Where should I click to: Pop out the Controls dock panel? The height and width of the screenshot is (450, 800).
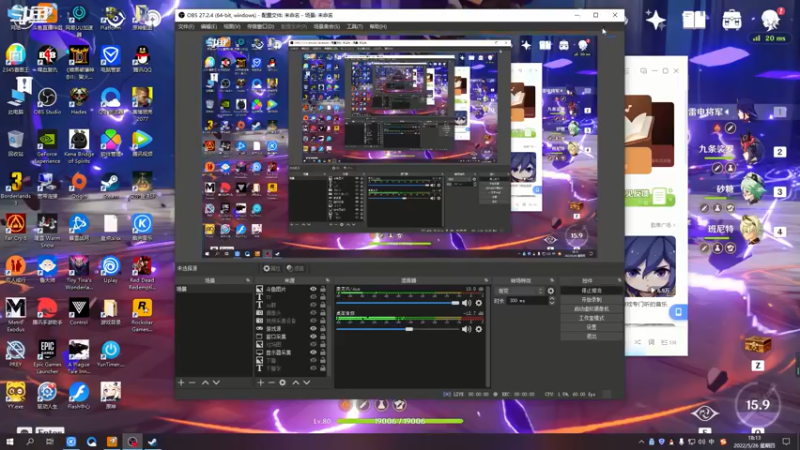pos(619,280)
